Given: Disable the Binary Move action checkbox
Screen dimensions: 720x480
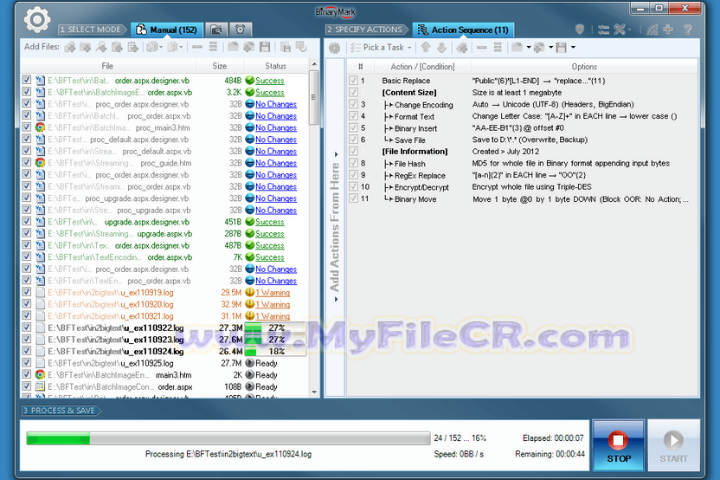Looking at the screenshot, I should point(353,198).
